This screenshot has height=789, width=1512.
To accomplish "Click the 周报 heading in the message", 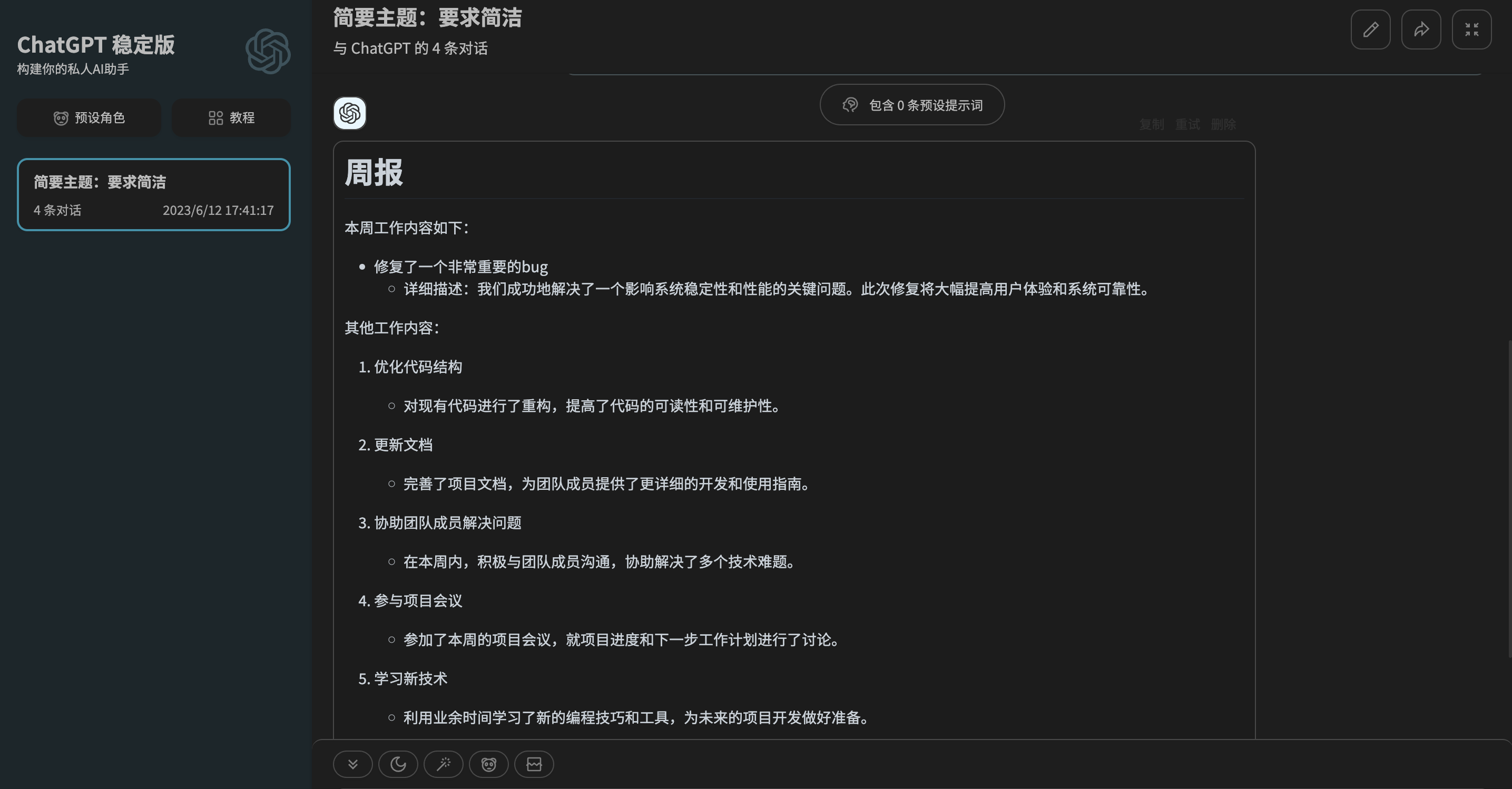I will tap(374, 173).
